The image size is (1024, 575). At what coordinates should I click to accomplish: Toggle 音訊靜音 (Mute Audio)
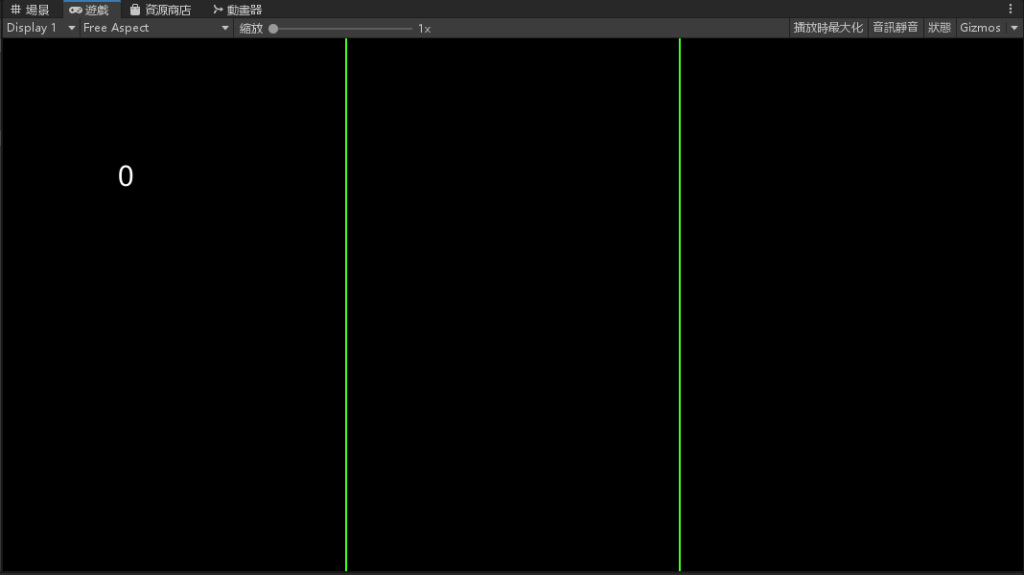[x=894, y=28]
